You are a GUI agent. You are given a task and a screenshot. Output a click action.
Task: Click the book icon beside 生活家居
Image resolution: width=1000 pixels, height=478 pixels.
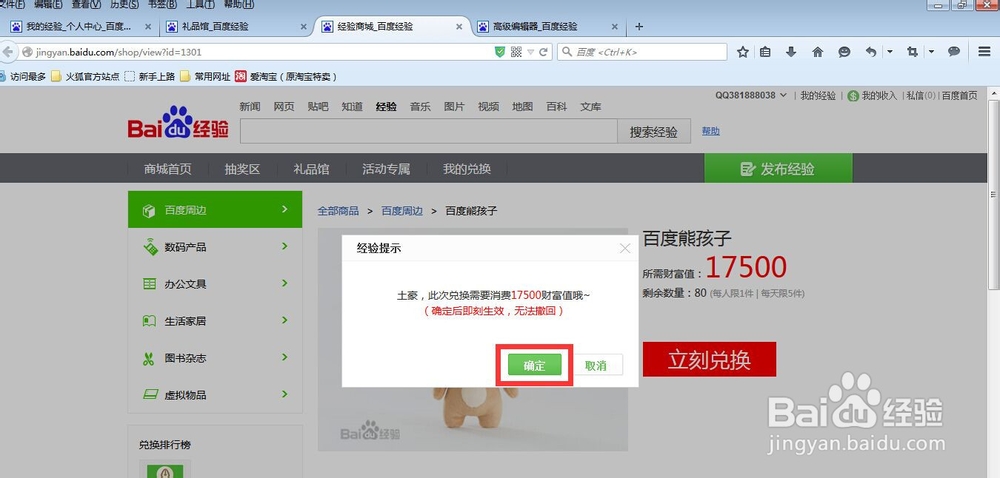149,321
